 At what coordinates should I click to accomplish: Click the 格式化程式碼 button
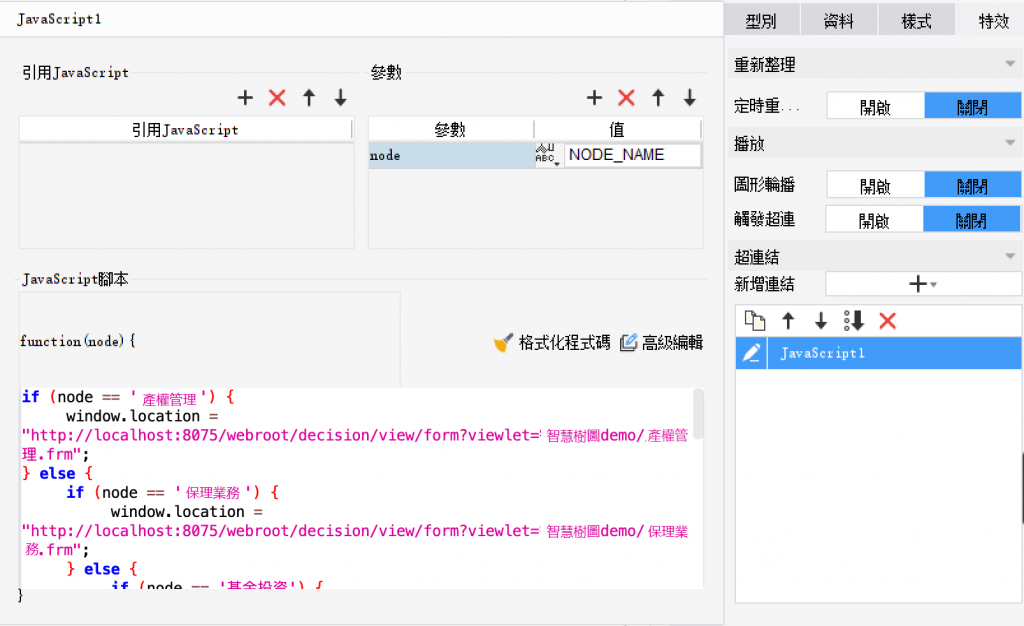click(x=552, y=343)
